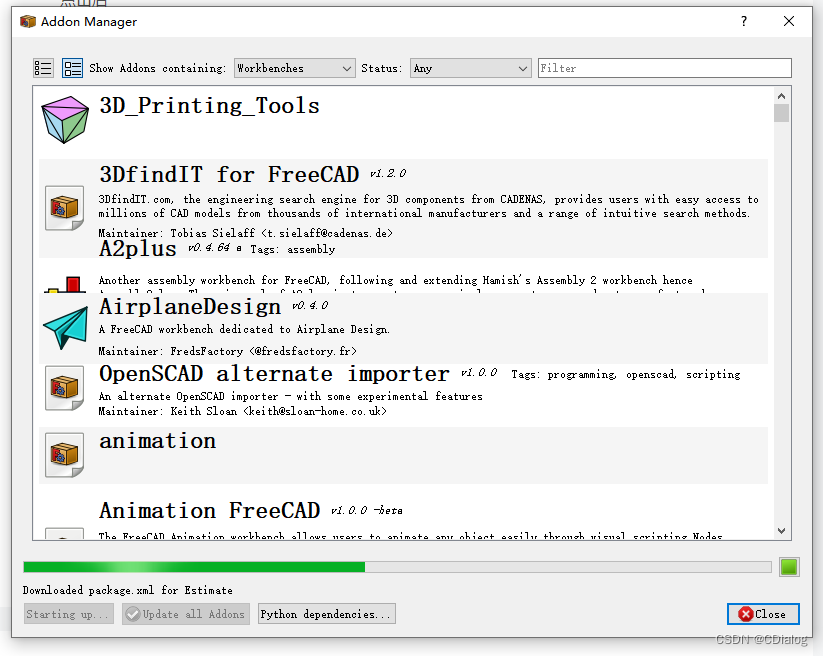Click the animation addon package icon

point(65,454)
